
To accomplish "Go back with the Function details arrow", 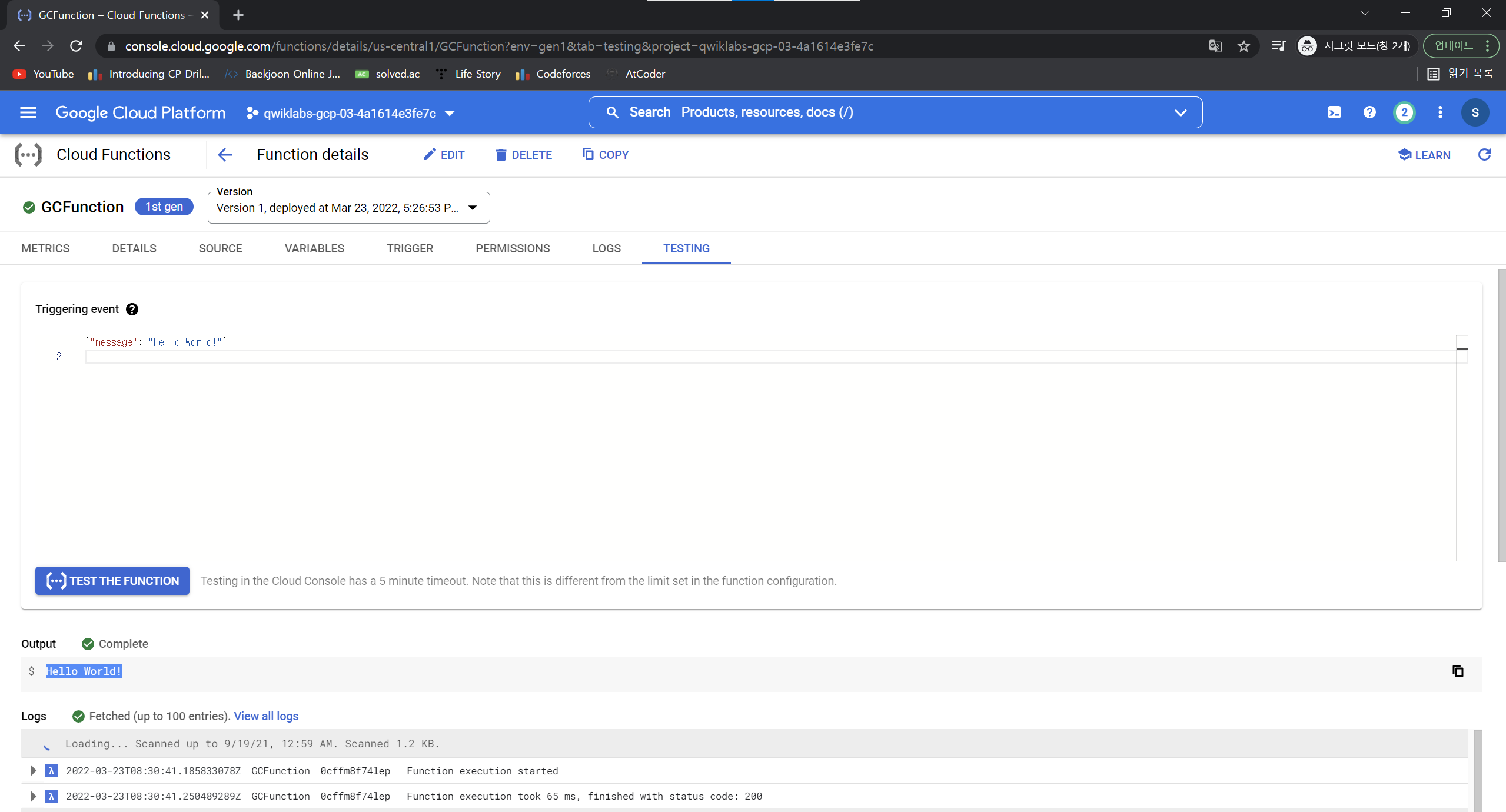I will [225, 155].
